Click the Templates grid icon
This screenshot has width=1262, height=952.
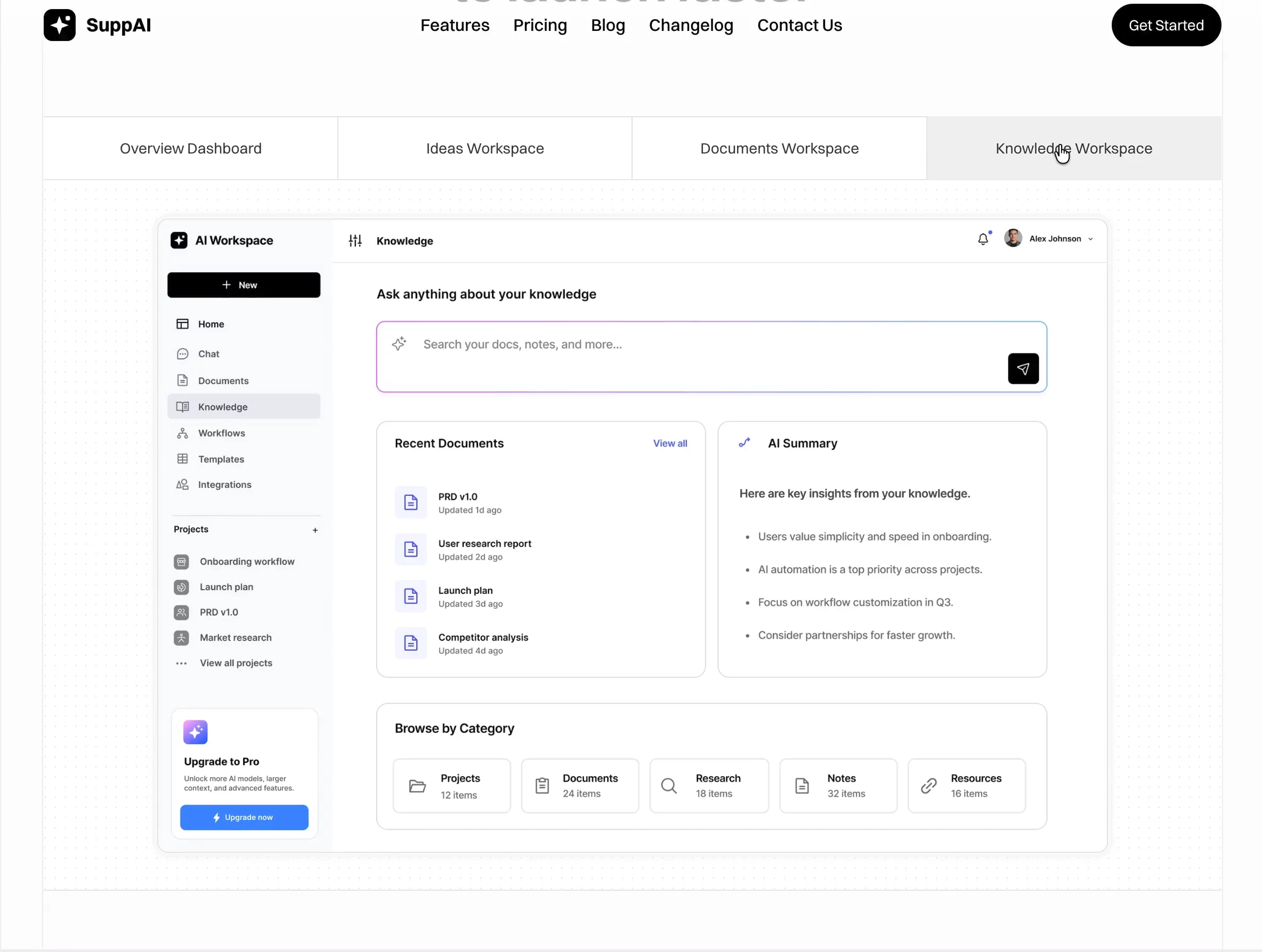[182, 459]
